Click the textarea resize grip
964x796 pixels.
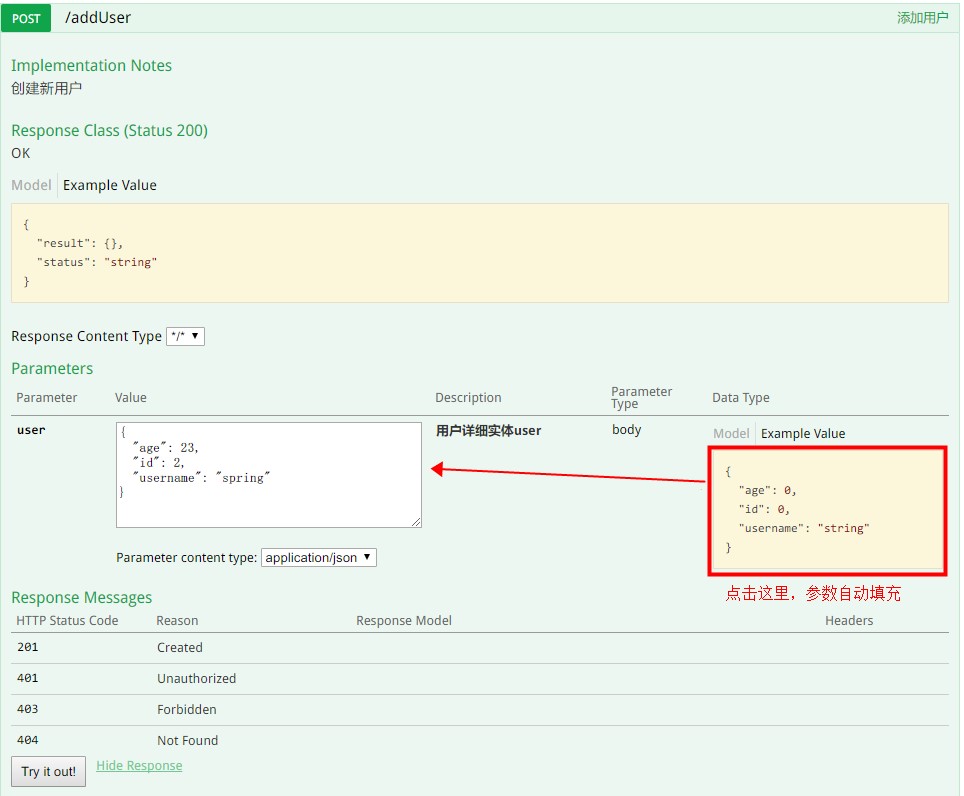[414, 521]
